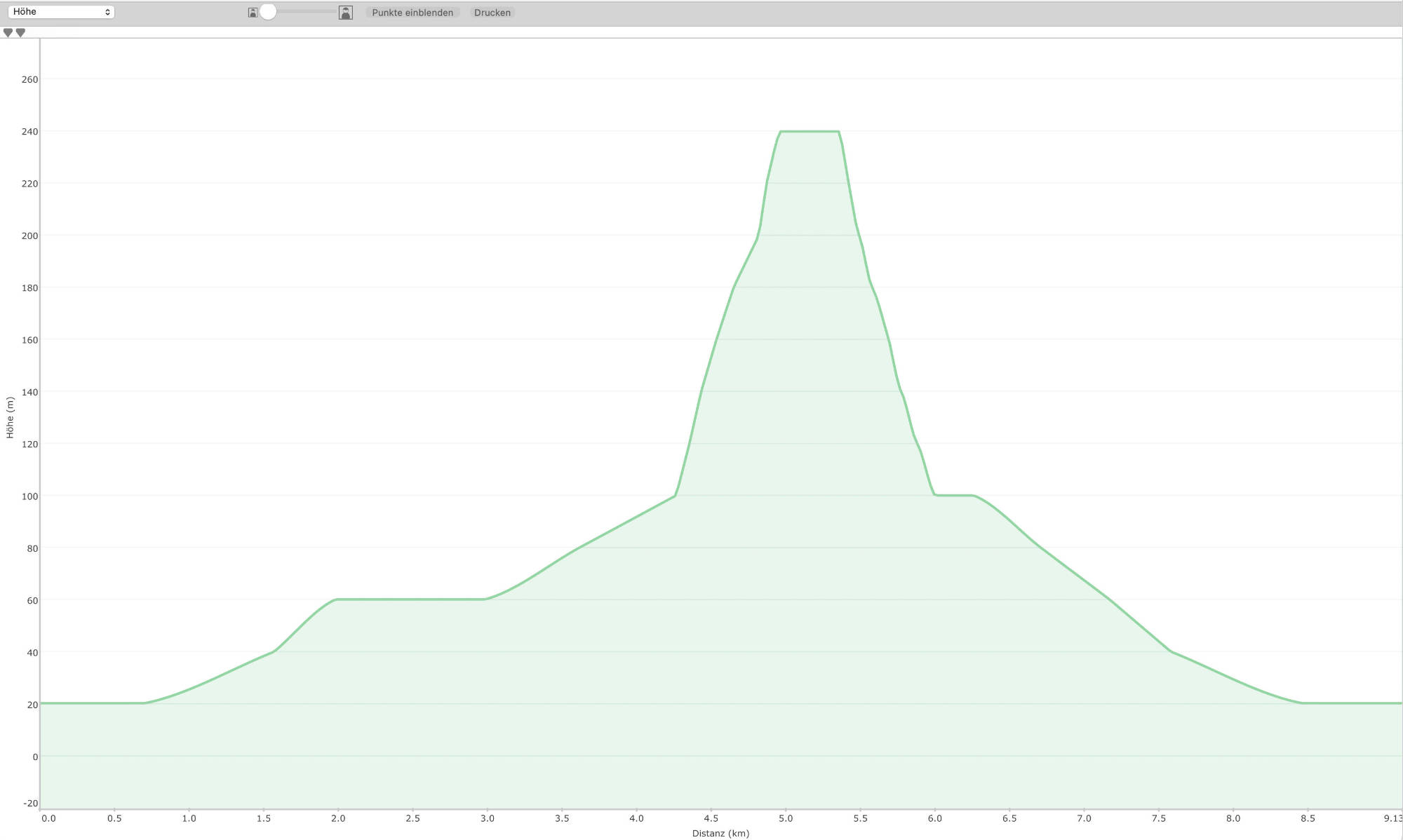This screenshot has height=840, width=1403.
Task: Click the second range marker handle
Action: click(x=20, y=33)
